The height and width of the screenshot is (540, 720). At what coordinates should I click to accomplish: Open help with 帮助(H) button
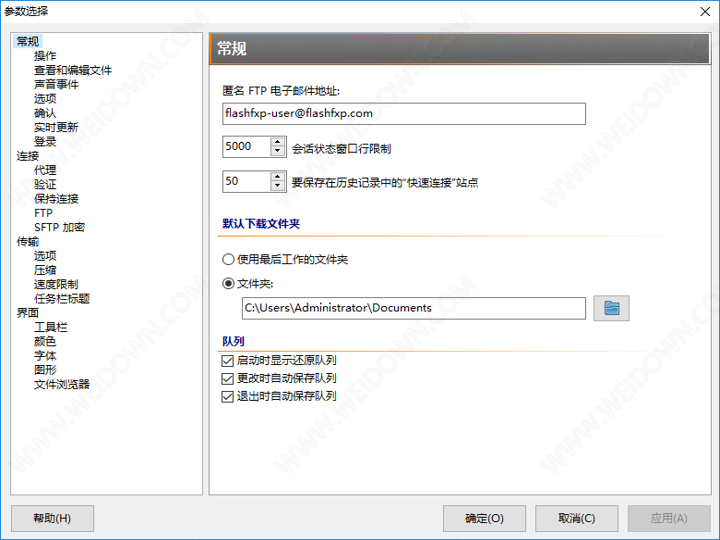click(x=52, y=518)
